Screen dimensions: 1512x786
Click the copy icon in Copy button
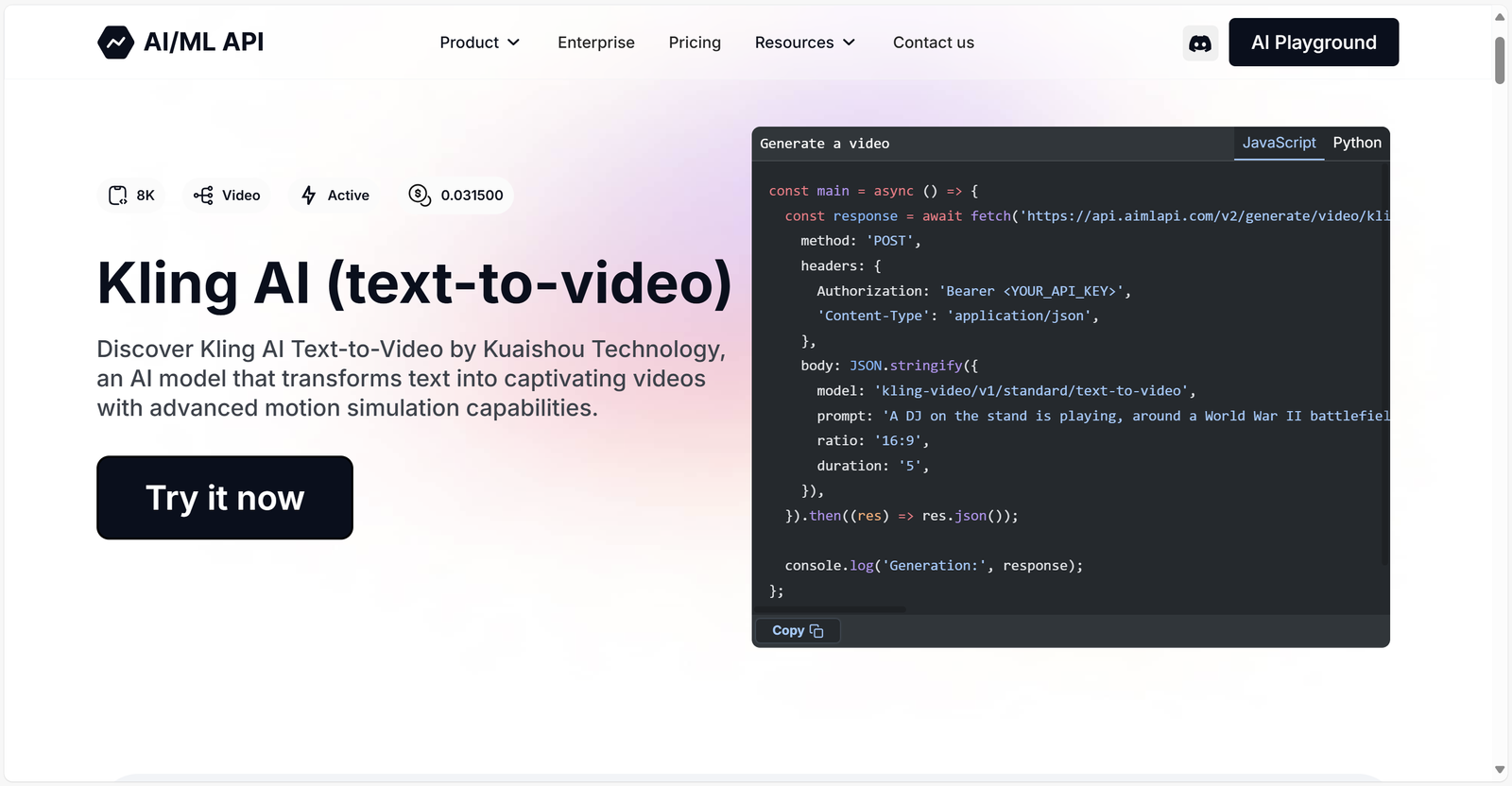(x=816, y=631)
